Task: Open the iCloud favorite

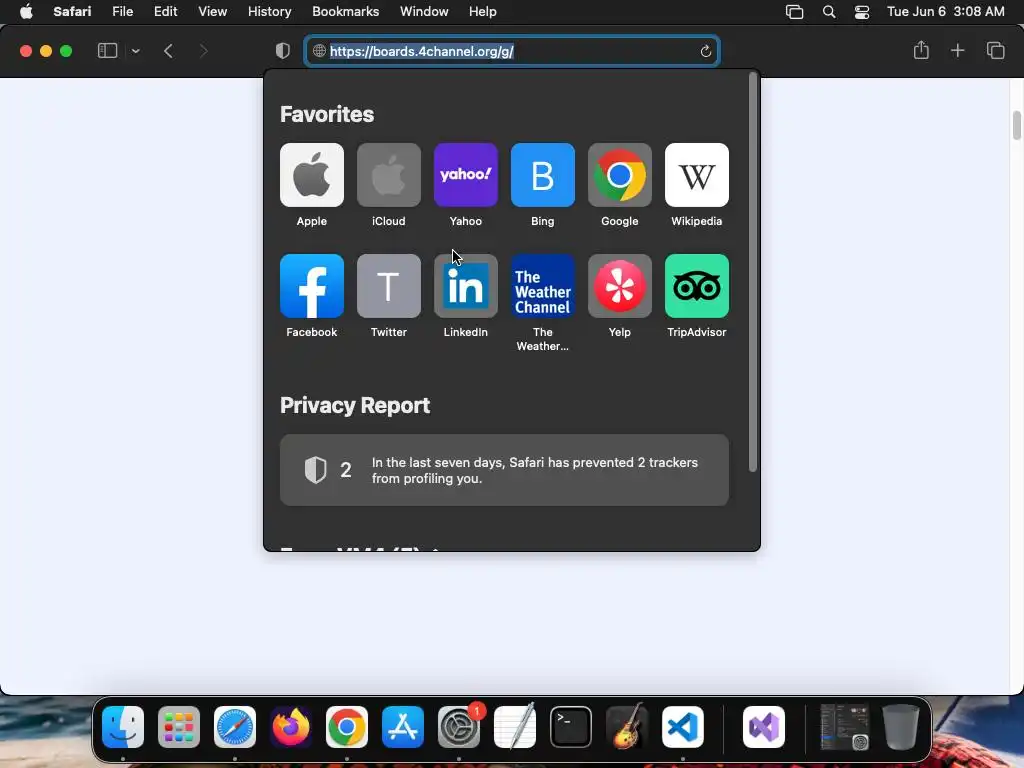Action: (389, 175)
